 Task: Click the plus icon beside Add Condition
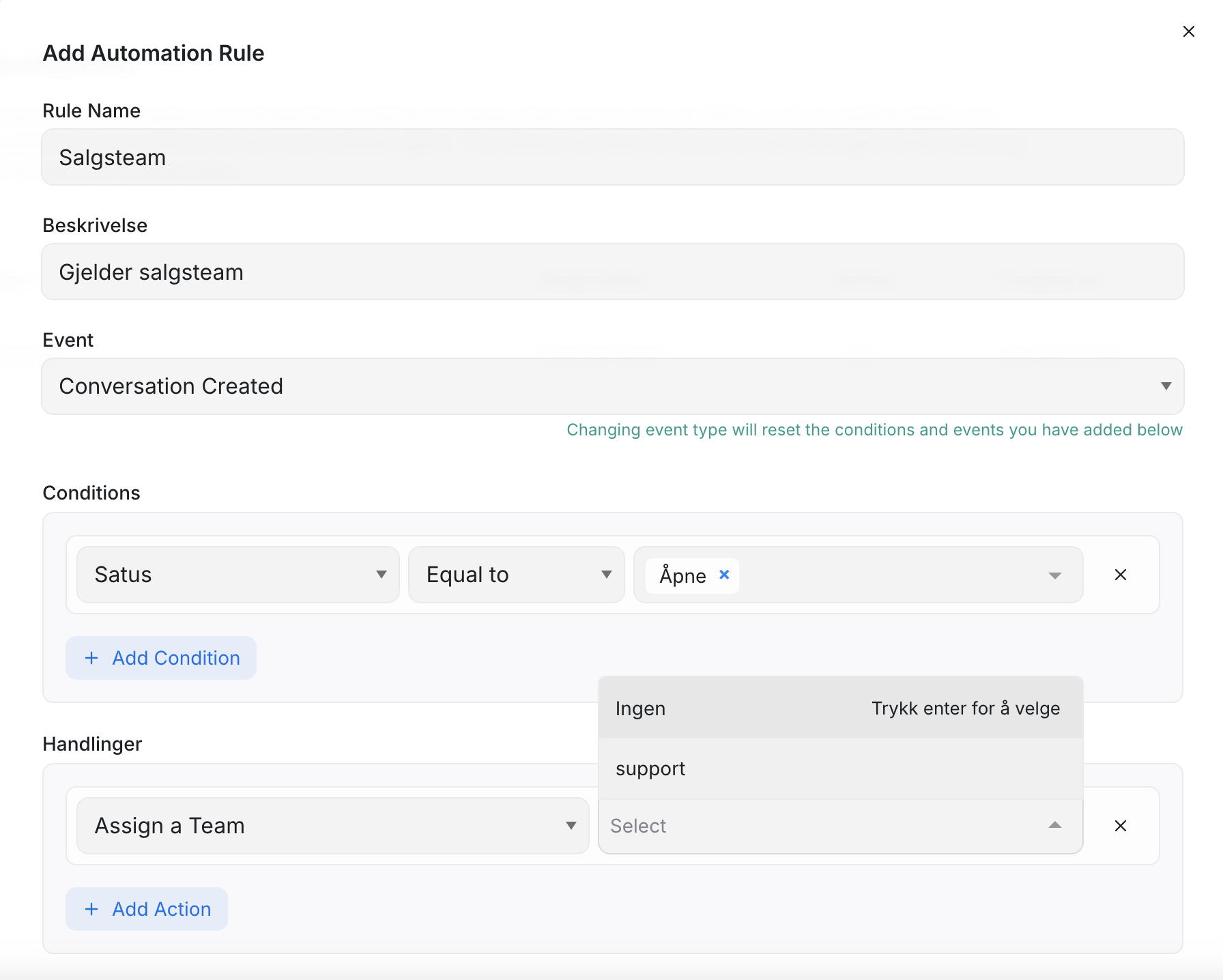91,658
